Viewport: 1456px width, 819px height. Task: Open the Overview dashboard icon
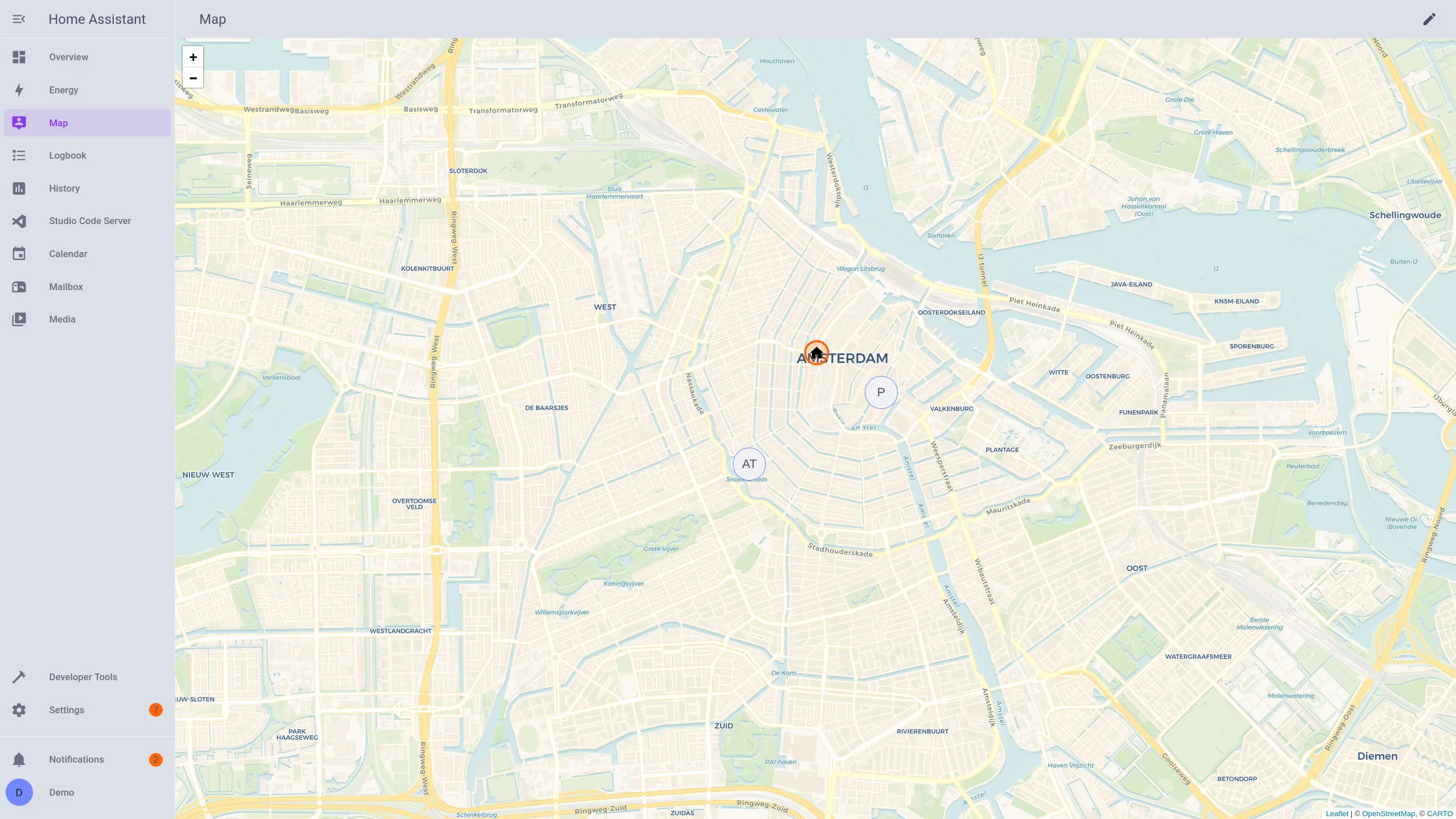click(19, 57)
